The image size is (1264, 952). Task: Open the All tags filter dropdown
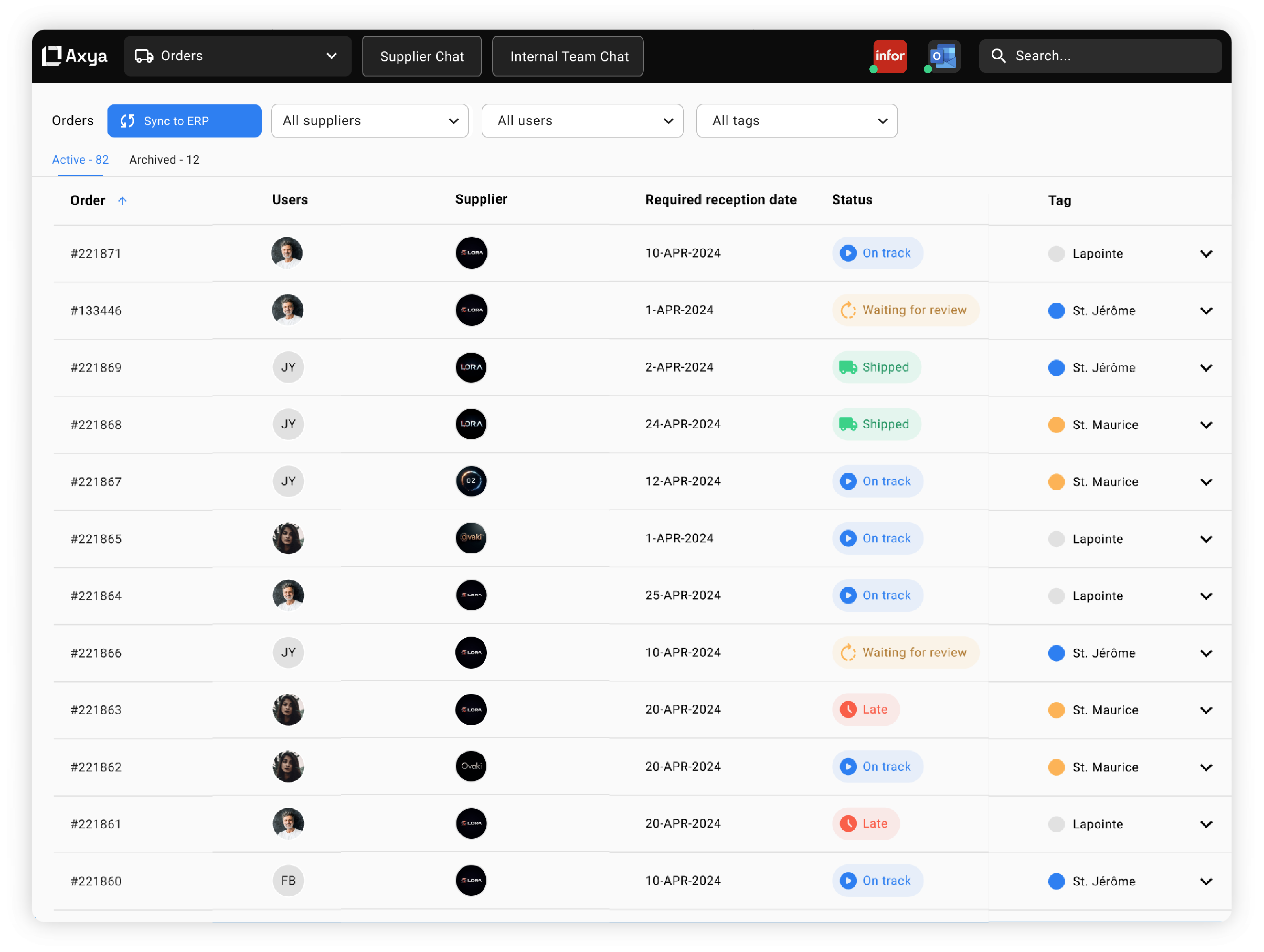pyautogui.click(x=796, y=120)
